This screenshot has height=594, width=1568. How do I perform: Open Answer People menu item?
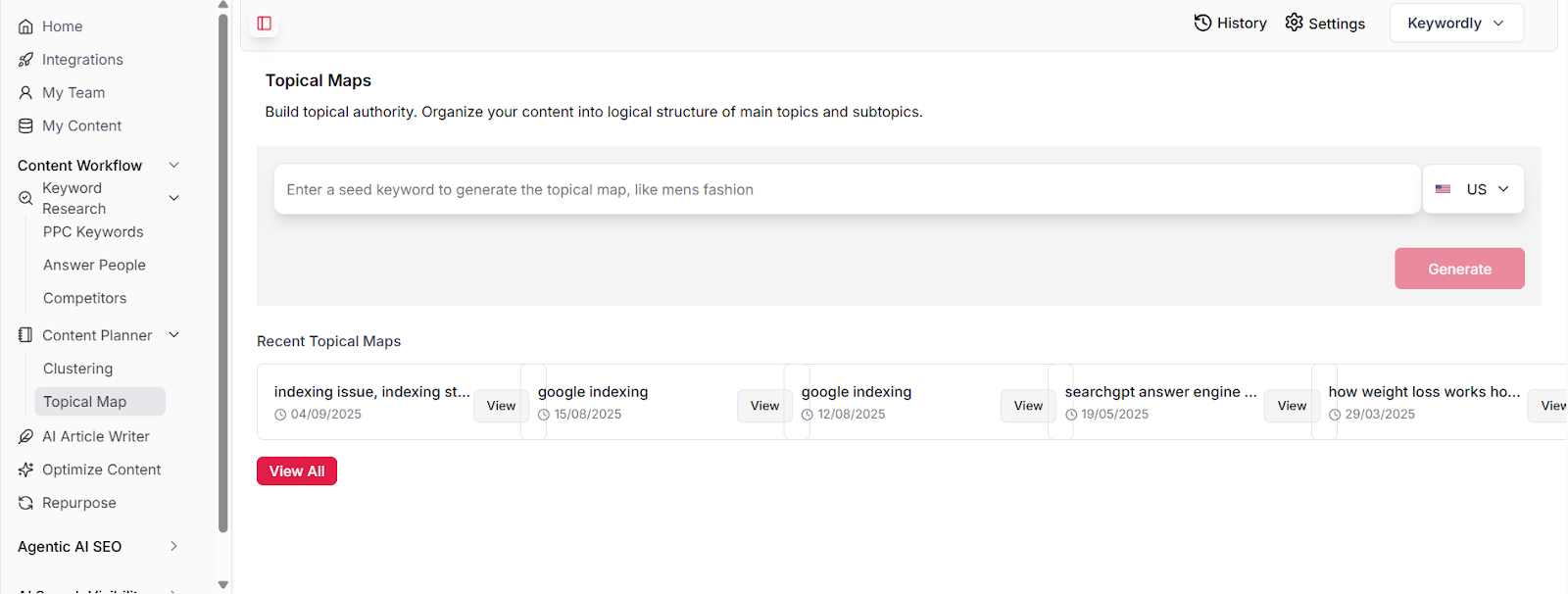[x=94, y=266]
